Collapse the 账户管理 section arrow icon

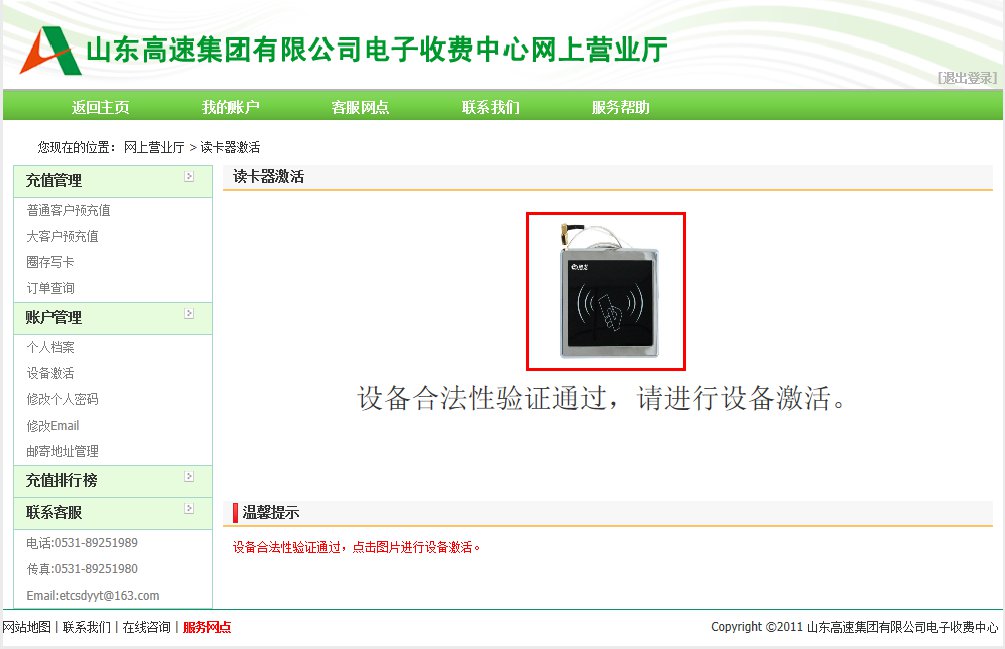click(189, 313)
